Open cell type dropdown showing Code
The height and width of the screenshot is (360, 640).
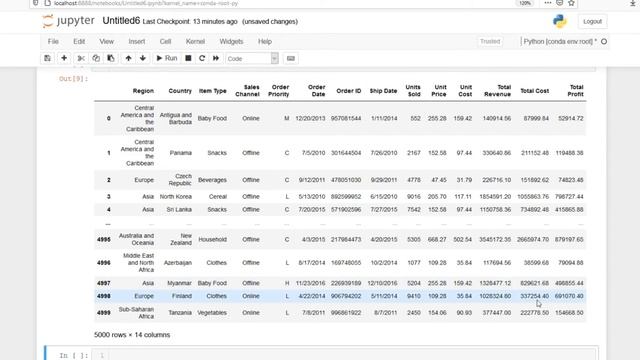251,59
